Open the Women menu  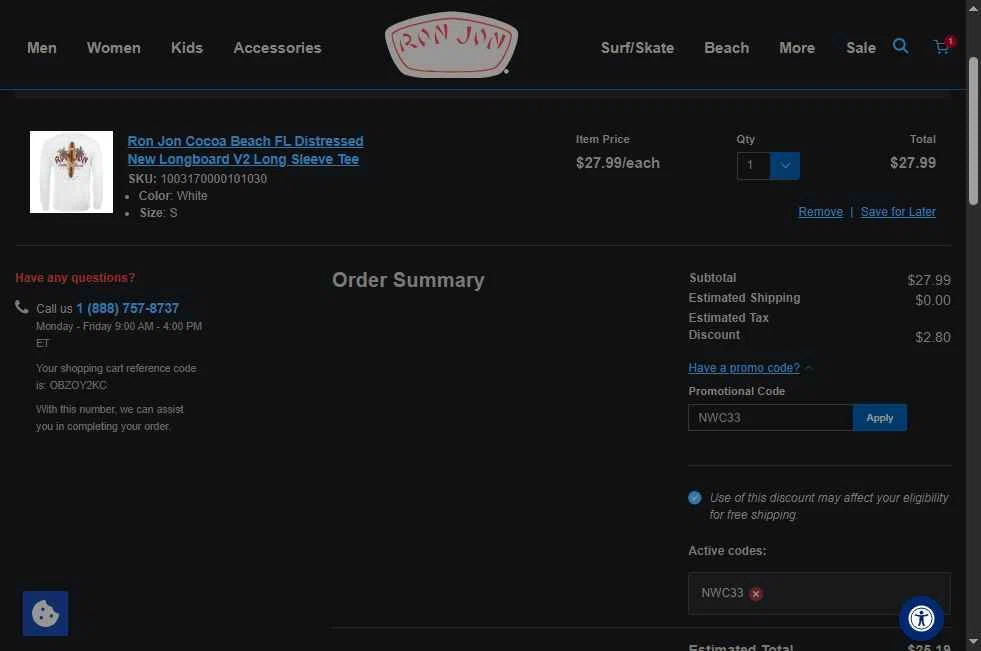tap(114, 48)
